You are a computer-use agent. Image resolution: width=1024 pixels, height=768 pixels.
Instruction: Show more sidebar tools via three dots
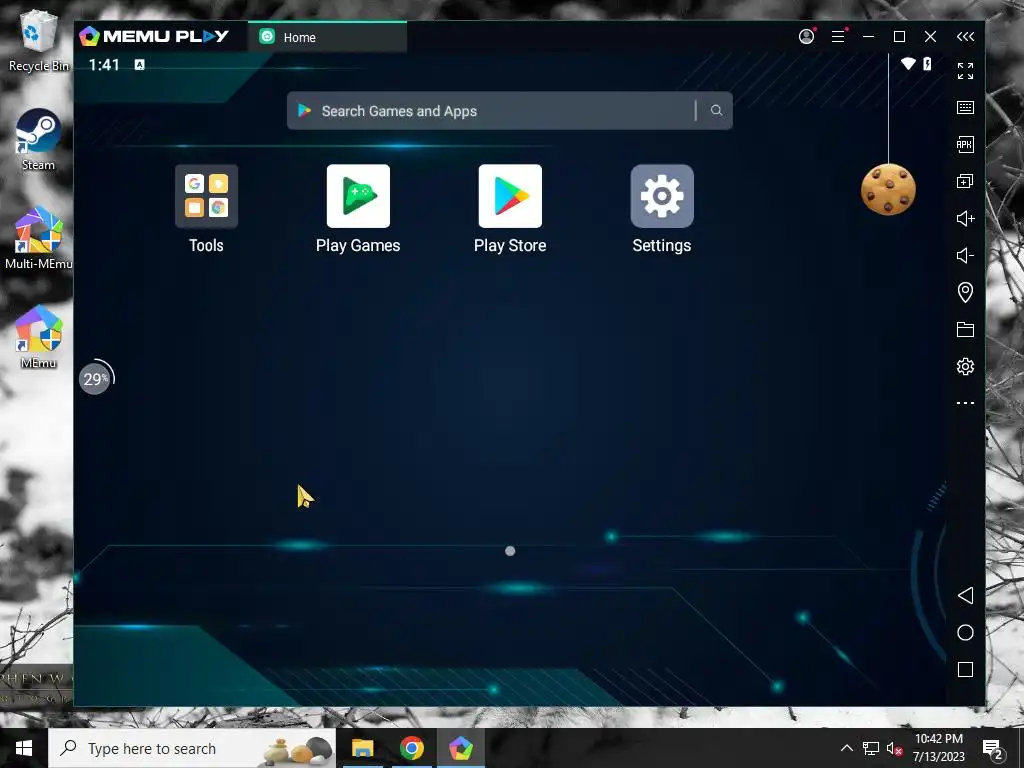click(x=965, y=403)
